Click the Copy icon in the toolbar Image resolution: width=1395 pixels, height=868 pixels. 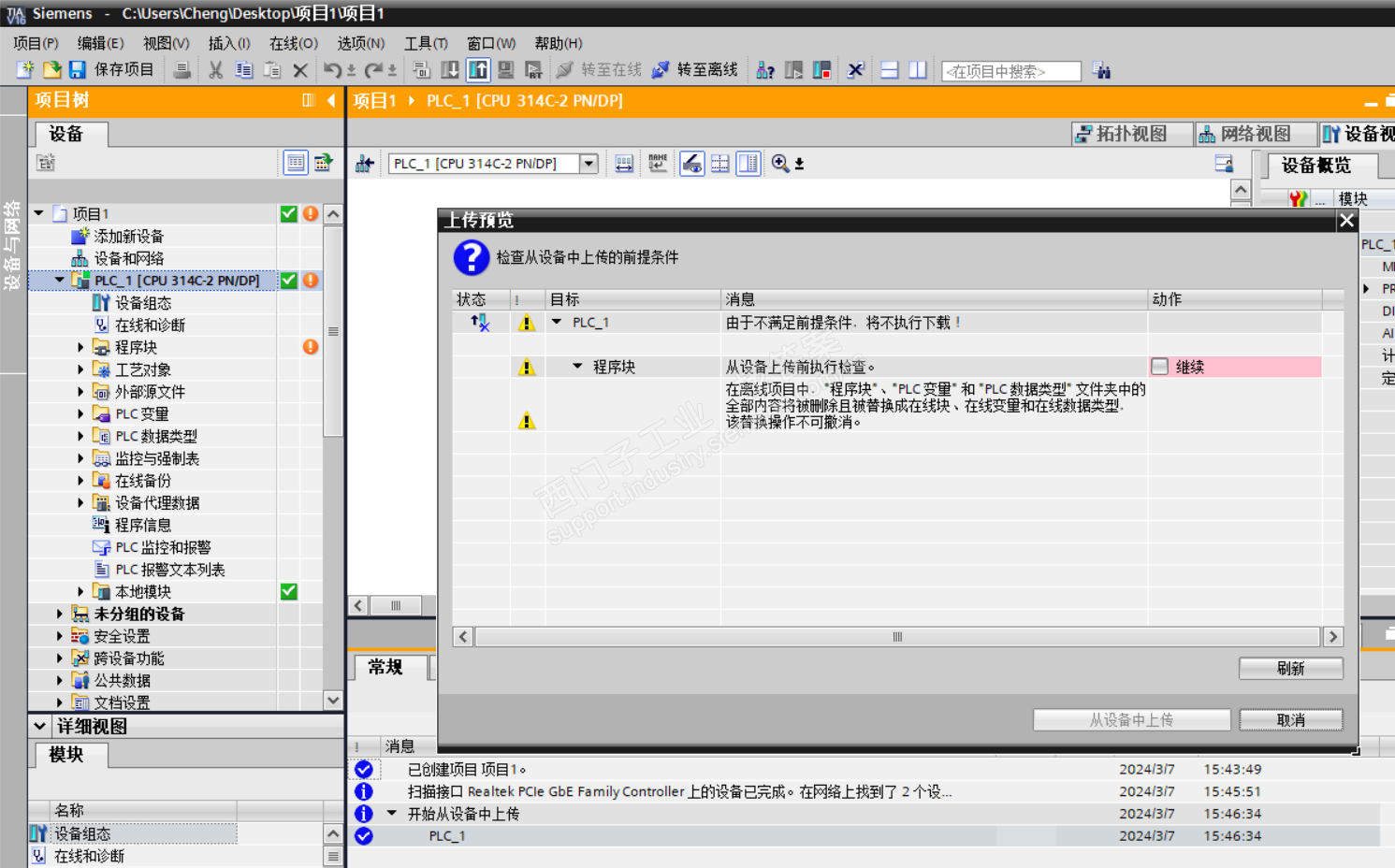pyautogui.click(x=244, y=70)
